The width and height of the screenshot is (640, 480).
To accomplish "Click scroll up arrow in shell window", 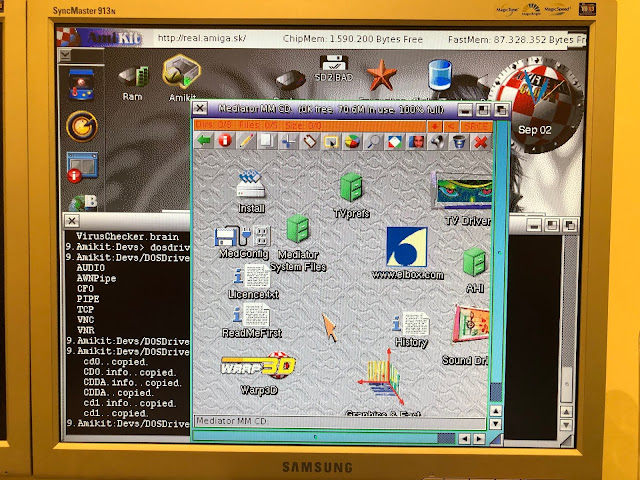I will coord(566,412).
